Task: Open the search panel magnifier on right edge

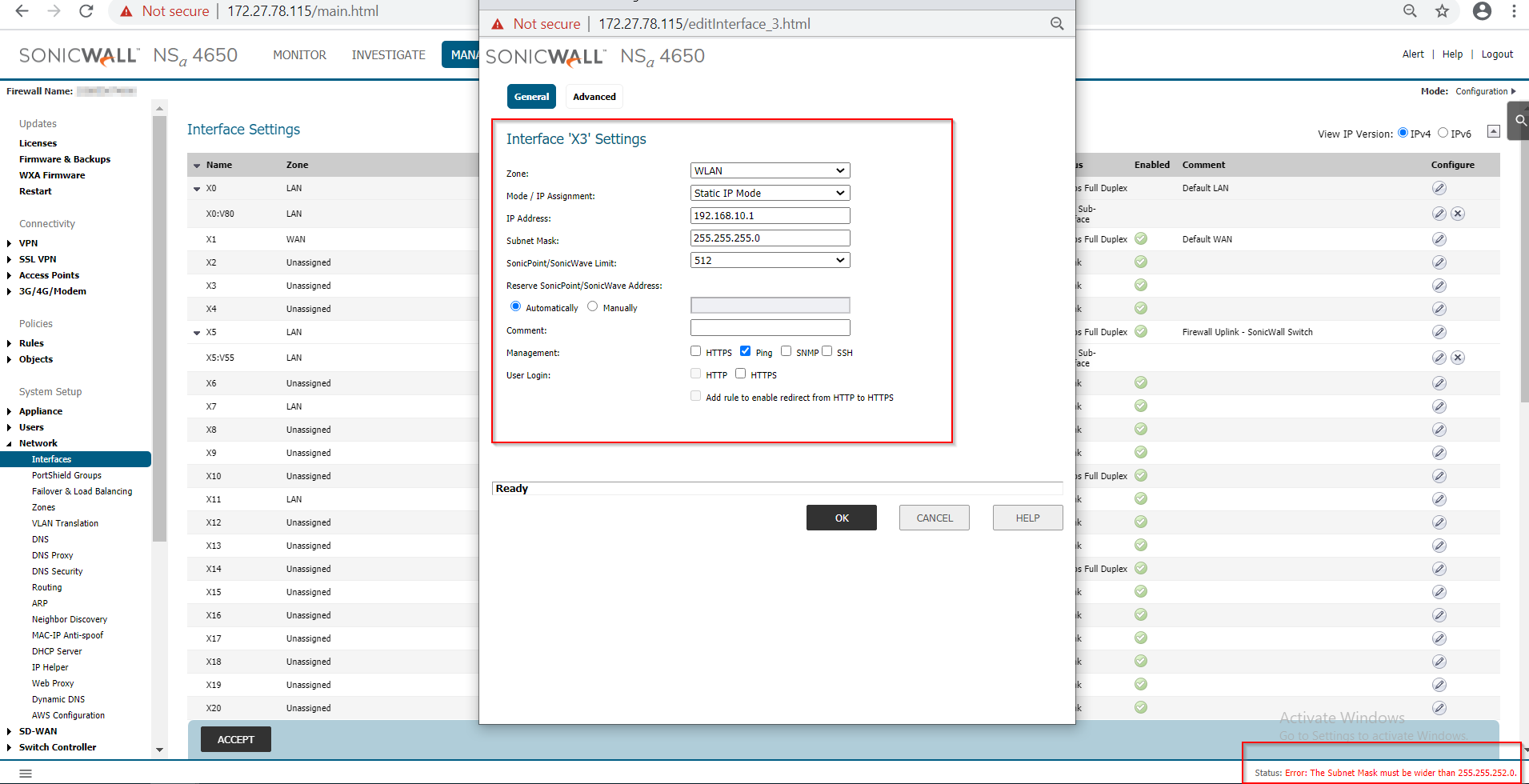Action: point(1520,121)
